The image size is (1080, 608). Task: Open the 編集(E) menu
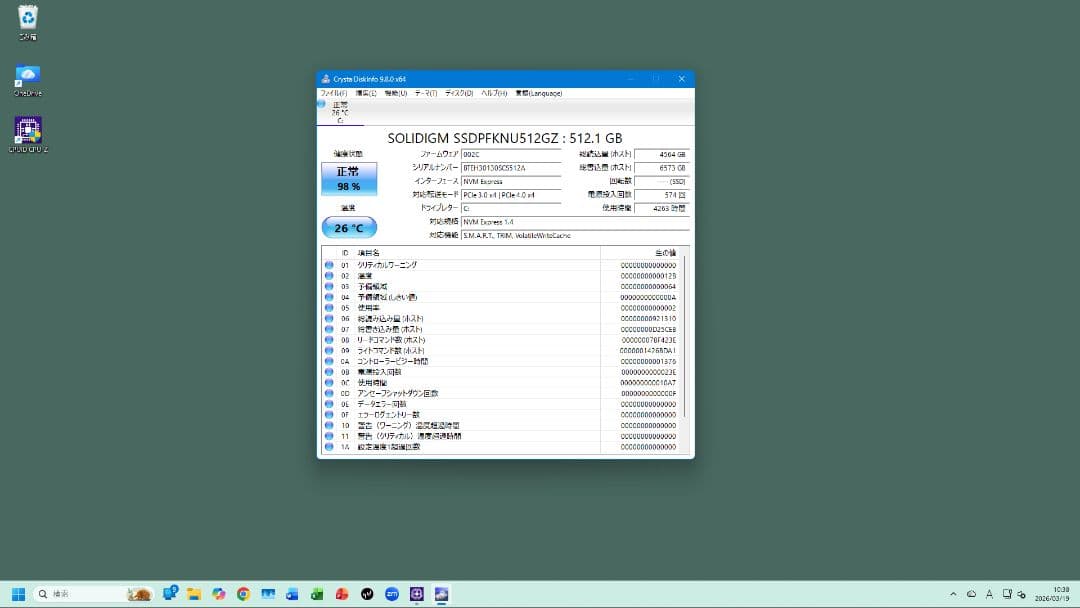(366, 93)
